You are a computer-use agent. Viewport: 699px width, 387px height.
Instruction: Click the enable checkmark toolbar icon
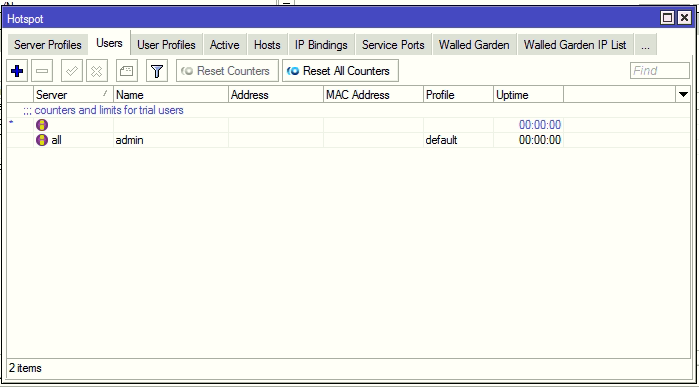[72, 71]
